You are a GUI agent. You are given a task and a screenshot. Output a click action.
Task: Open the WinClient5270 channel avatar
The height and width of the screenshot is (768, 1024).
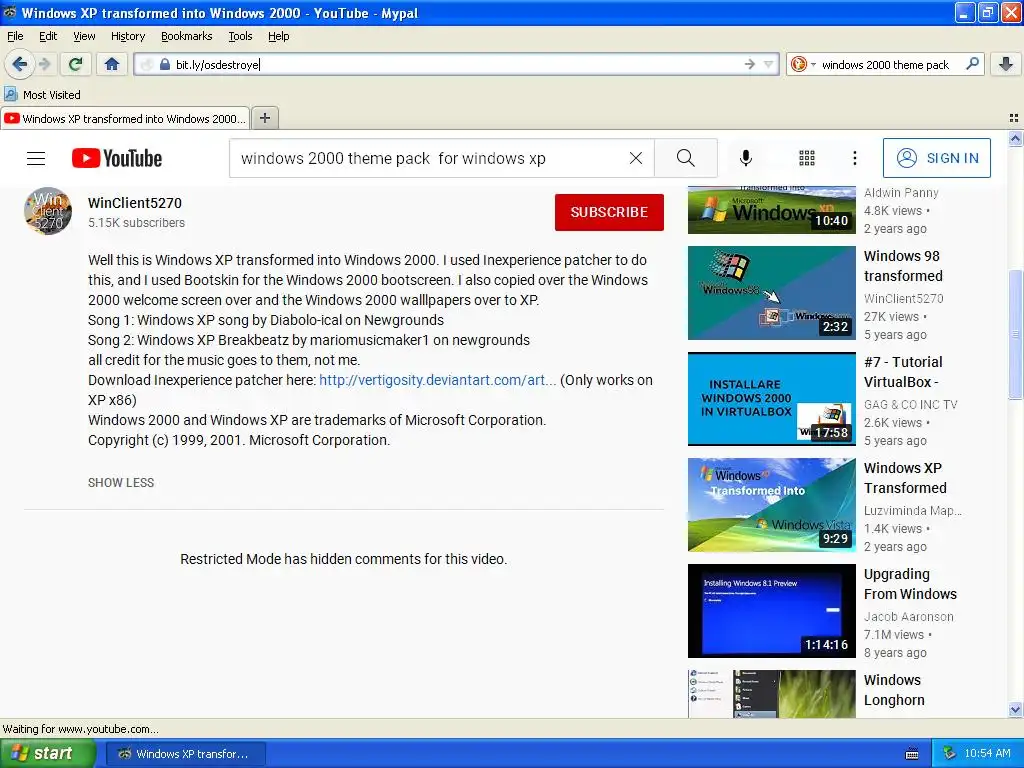point(48,212)
